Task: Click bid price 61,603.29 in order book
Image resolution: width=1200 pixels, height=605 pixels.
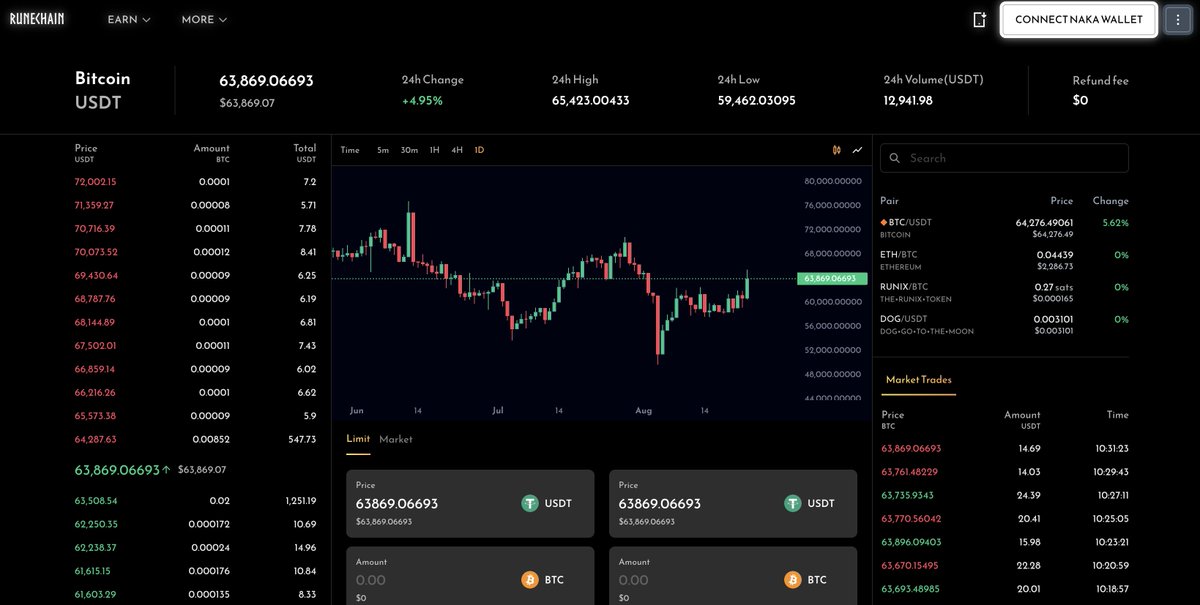Action: 96,595
